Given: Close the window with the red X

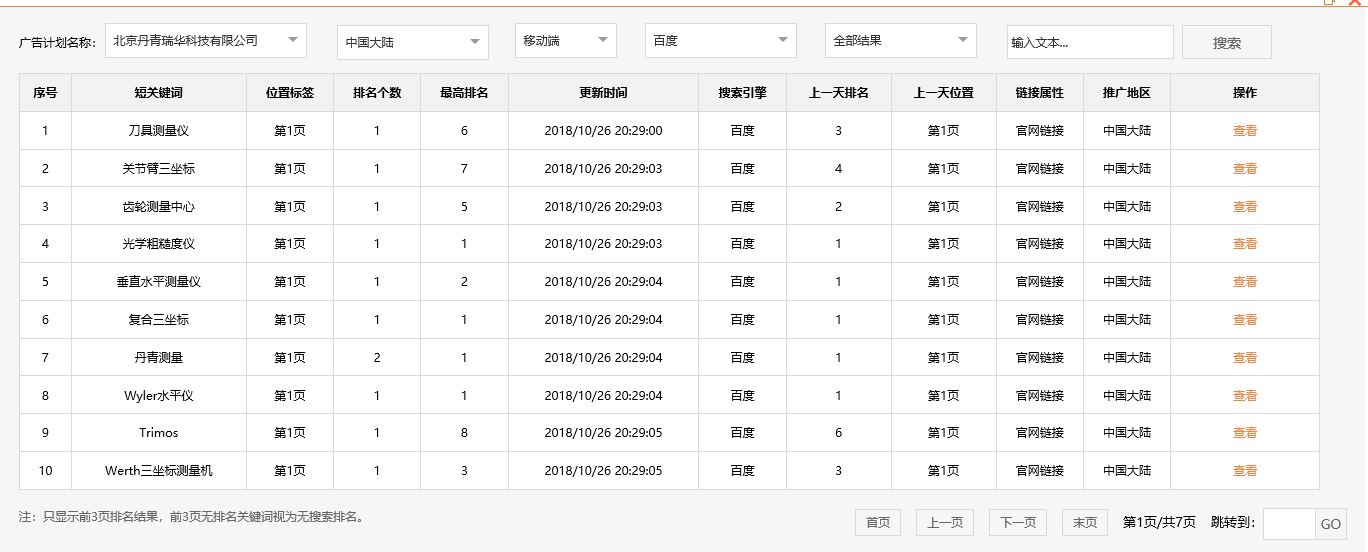Looking at the screenshot, I should [x=1355, y=3].
